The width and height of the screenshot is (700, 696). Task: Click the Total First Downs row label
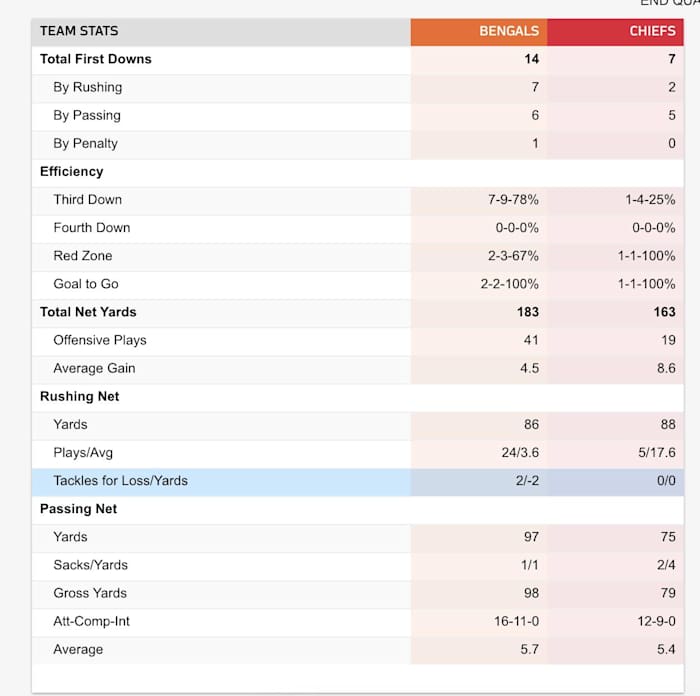click(x=96, y=59)
